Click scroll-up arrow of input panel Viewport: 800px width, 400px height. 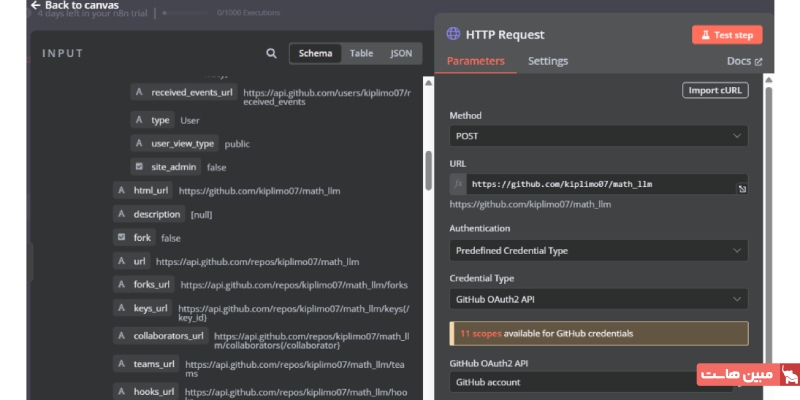(429, 82)
